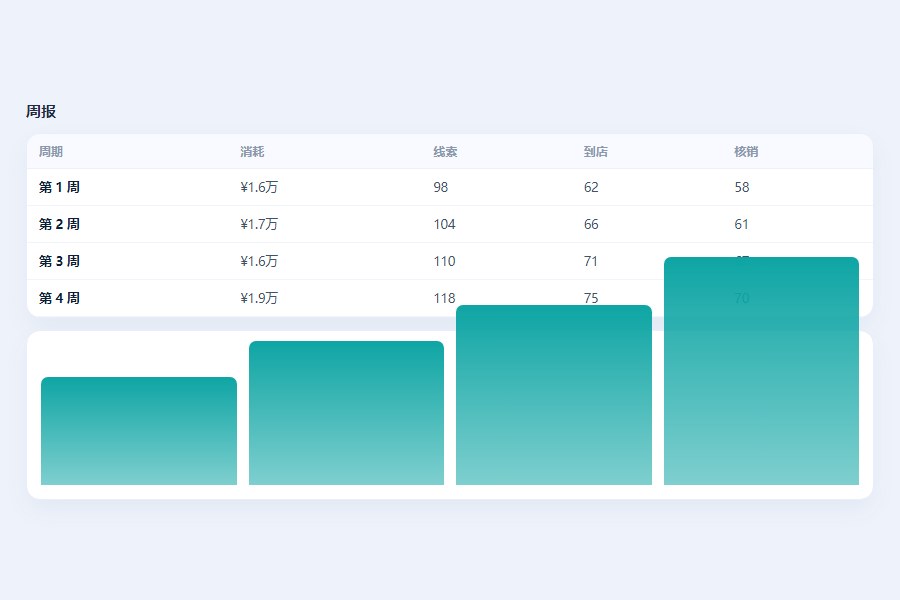900x600 pixels.
Task: Click the 核销 value 58
Action: pyautogui.click(x=742, y=187)
